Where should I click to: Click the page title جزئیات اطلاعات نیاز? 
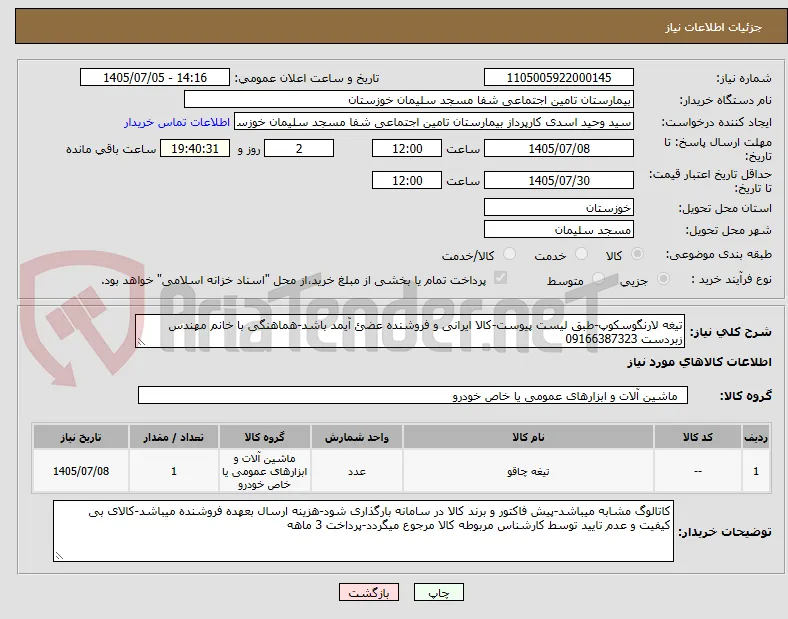pyautogui.click(x=714, y=27)
